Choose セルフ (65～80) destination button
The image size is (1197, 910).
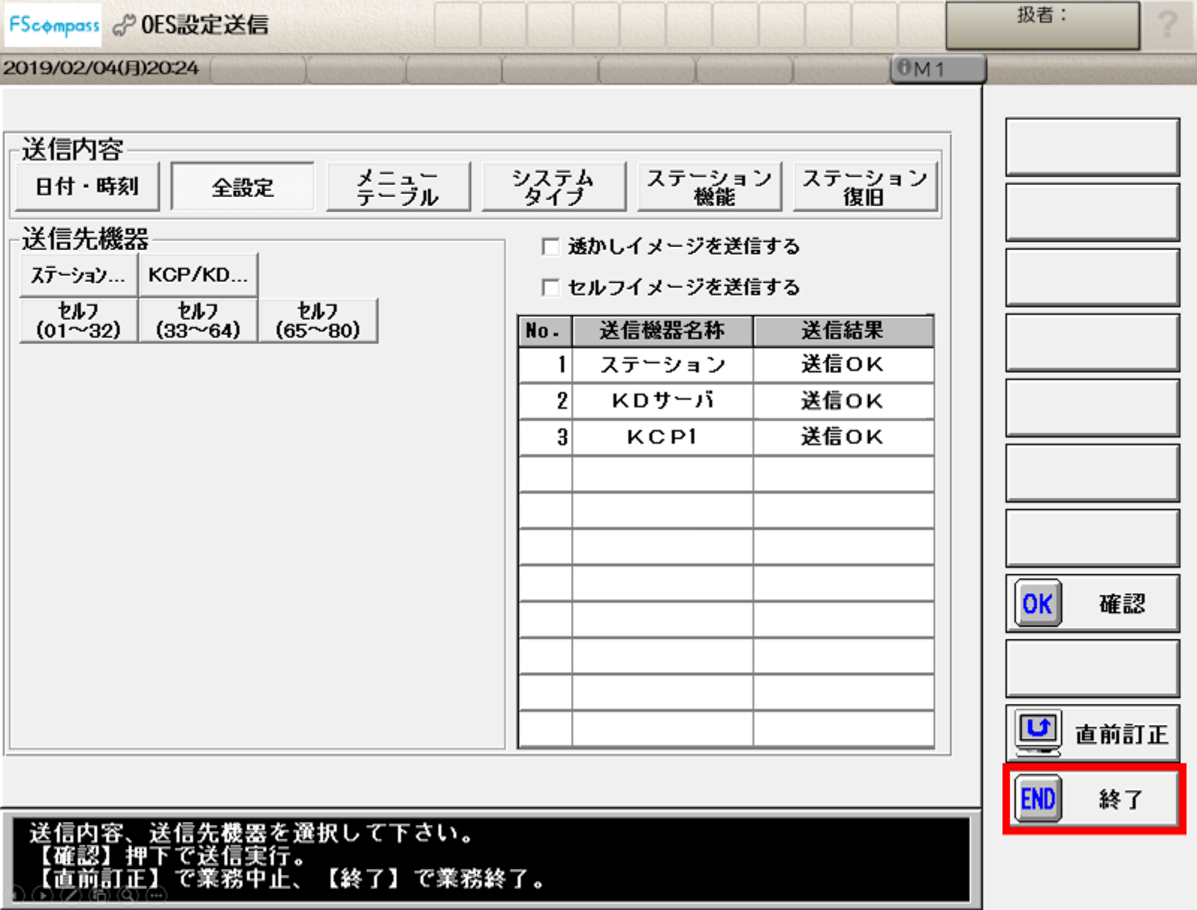pos(318,320)
